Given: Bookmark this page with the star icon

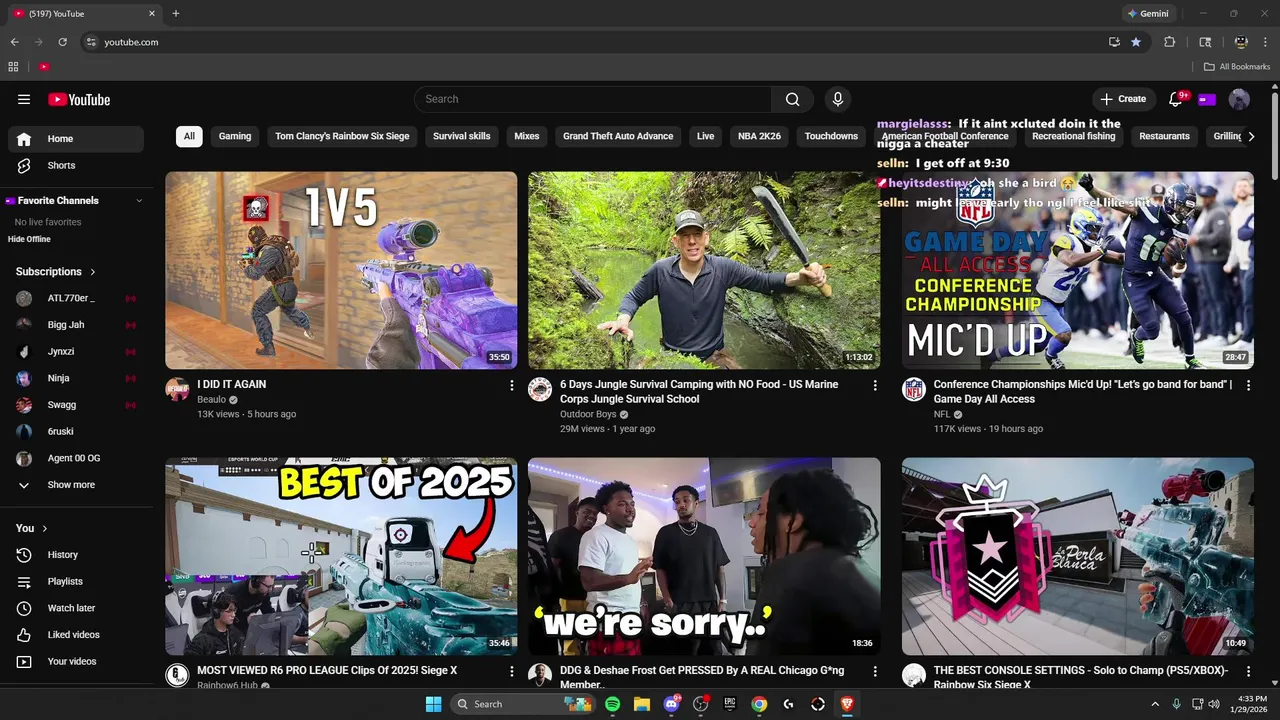Looking at the screenshot, I should [1136, 42].
